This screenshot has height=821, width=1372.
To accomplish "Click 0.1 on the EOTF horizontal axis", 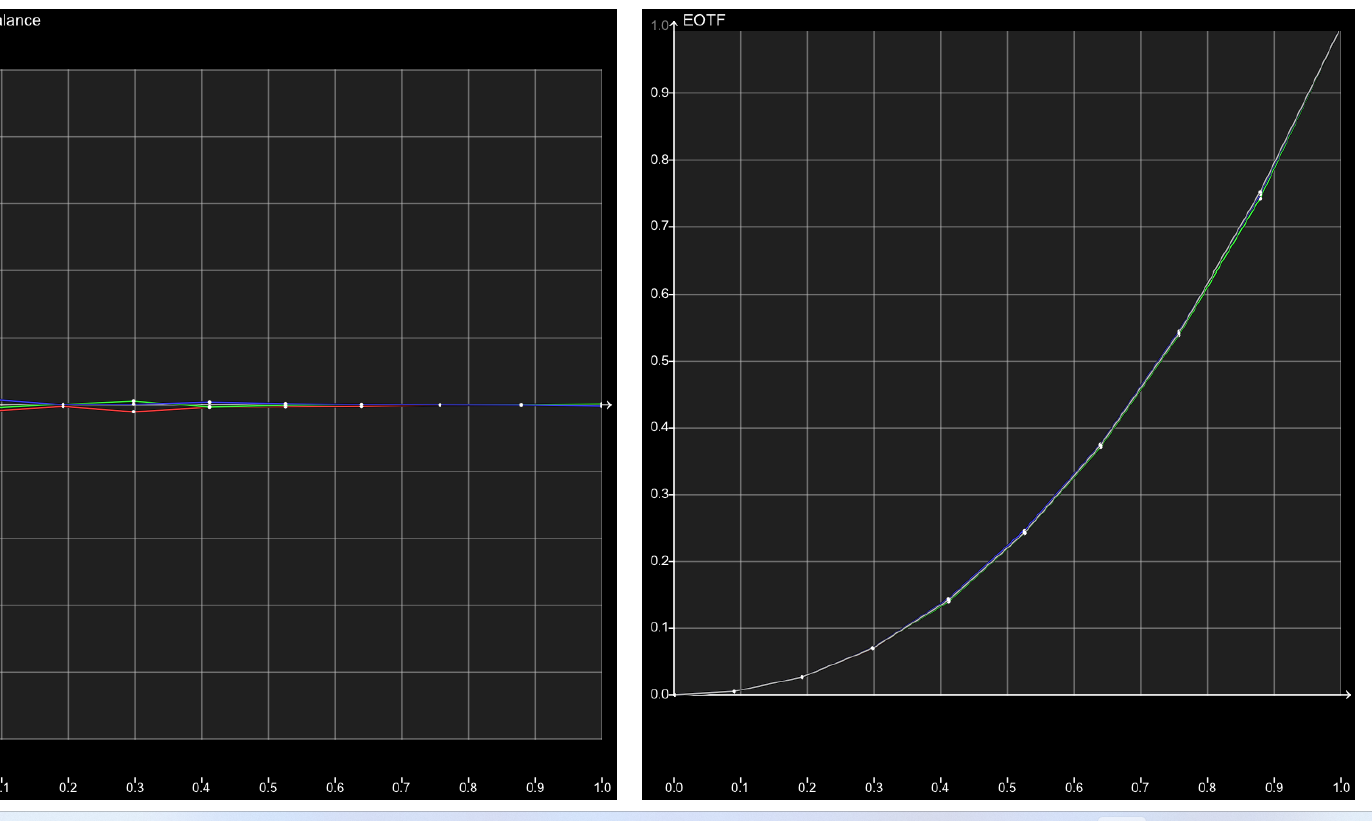I will tap(740, 787).
